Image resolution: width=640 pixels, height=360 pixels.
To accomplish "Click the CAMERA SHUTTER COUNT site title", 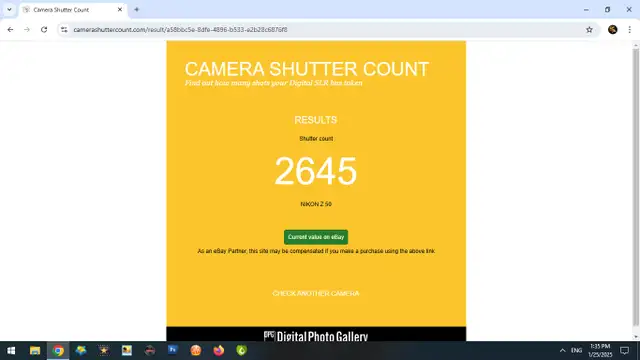I will 307,69.
